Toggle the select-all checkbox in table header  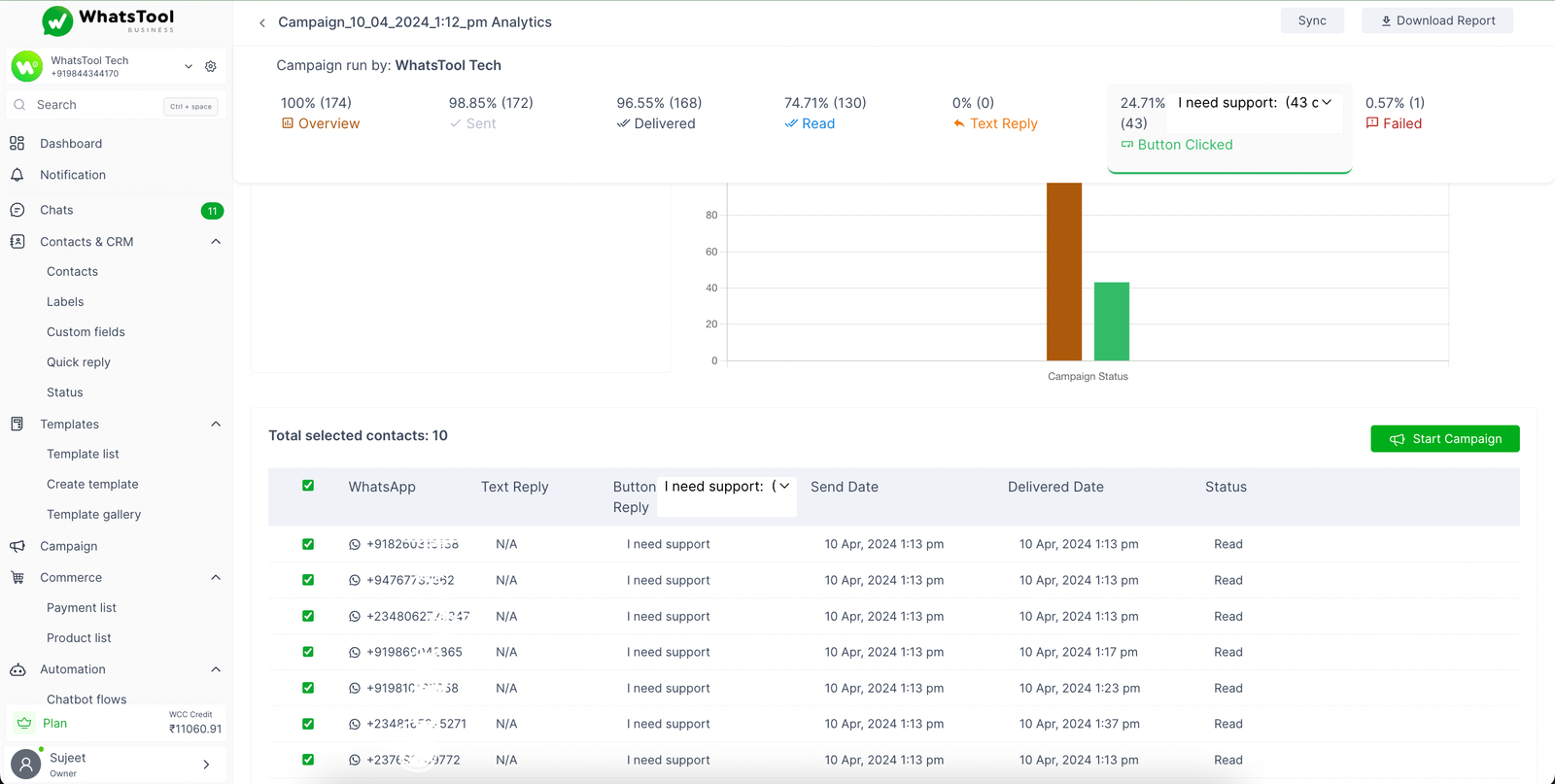pyautogui.click(x=308, y=486)
